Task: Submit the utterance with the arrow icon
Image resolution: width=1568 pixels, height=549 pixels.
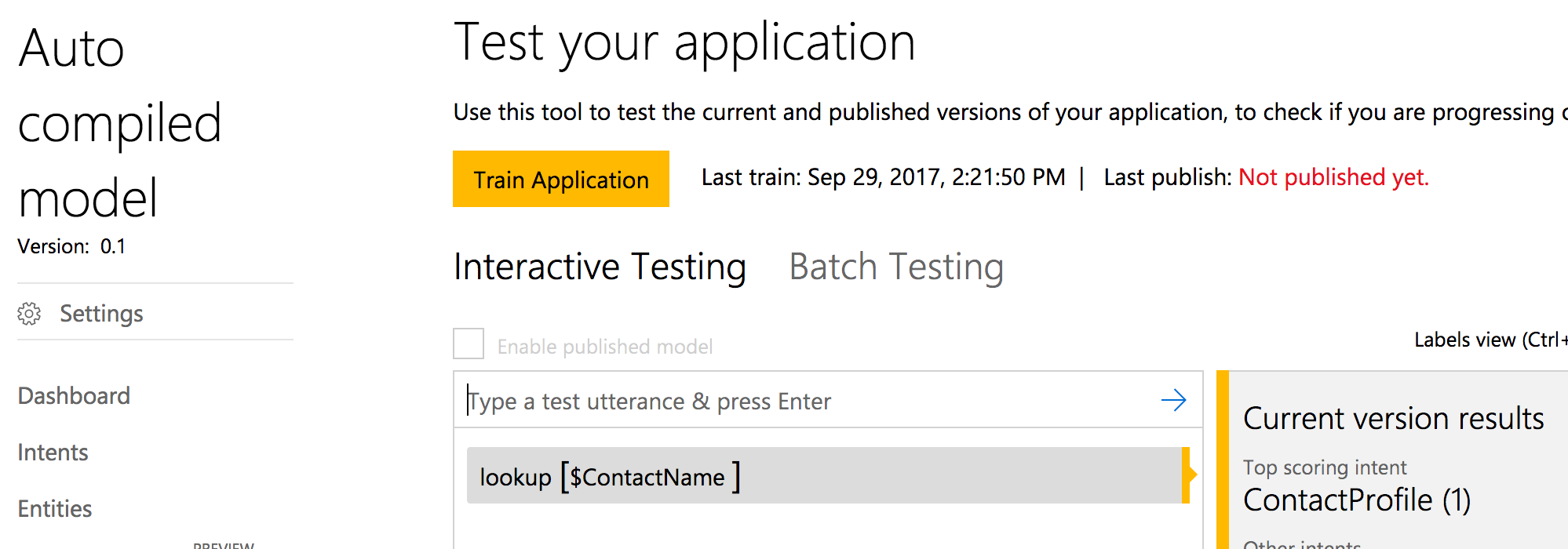Action: pyautogui.click(x=1173, y=400)
